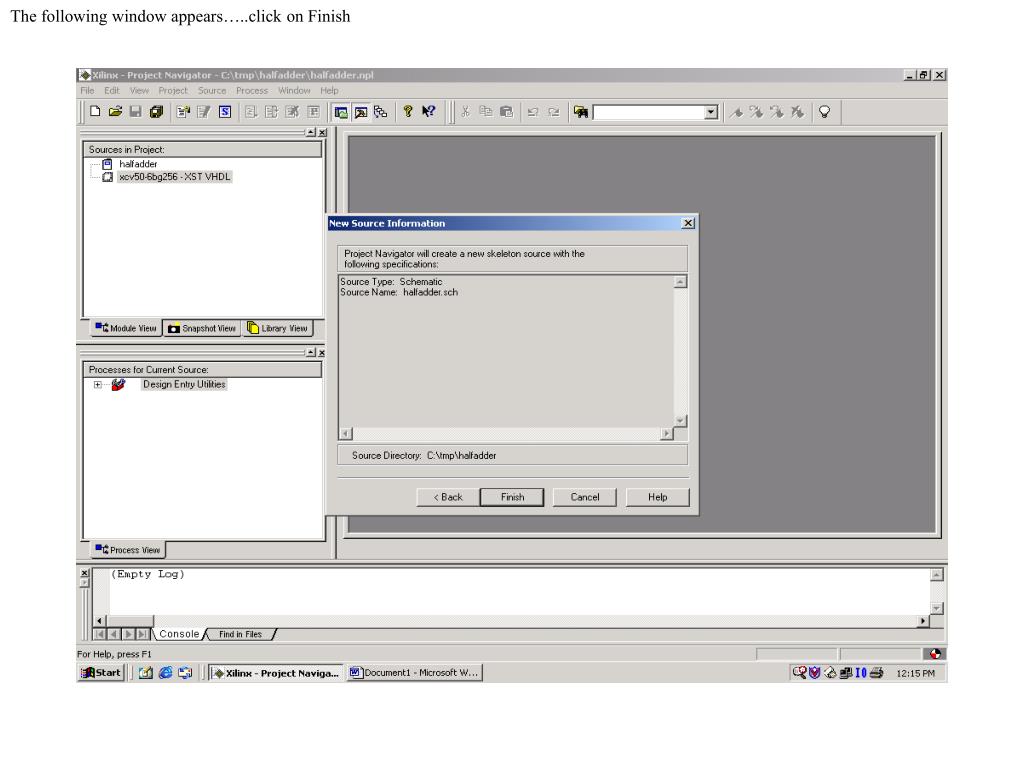Image resolution: width=1024 pixels, height=768 pixels.
Task: Click the Undo arrow icon
Action: click(533, 112)
